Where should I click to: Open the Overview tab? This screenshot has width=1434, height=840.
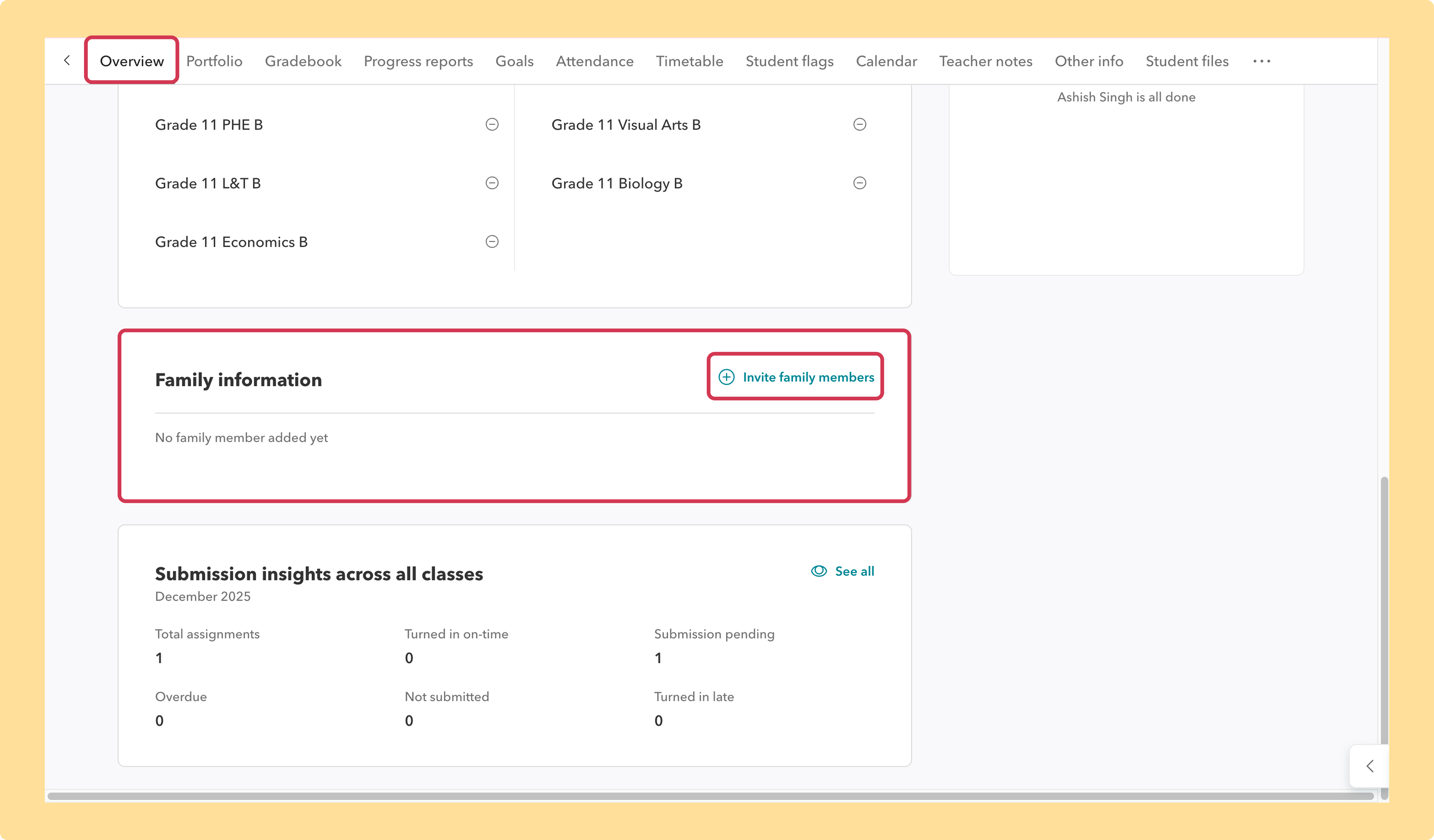(x=132, y=61)
